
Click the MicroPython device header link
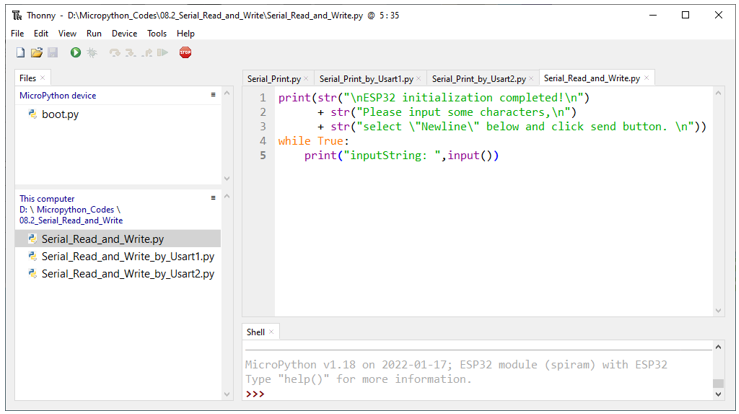tap(57, 95)
